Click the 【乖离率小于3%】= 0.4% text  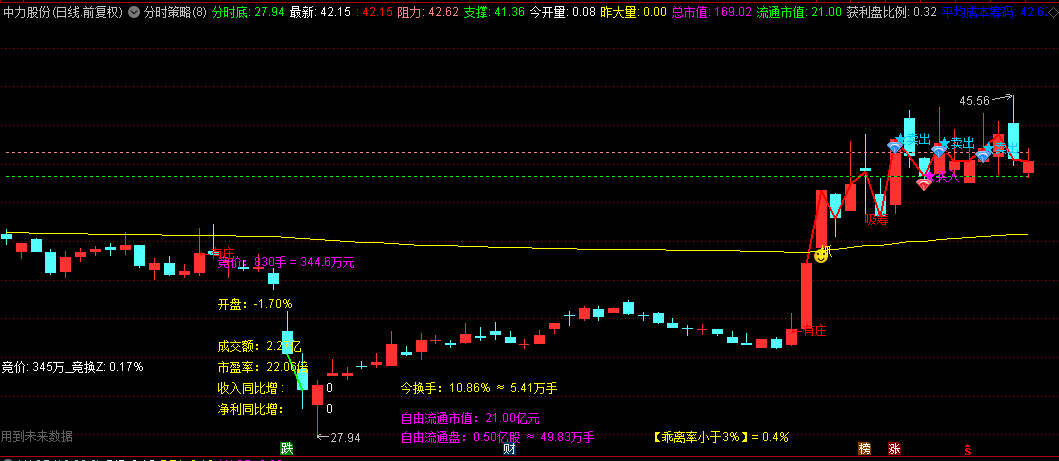tap(721, 437)
